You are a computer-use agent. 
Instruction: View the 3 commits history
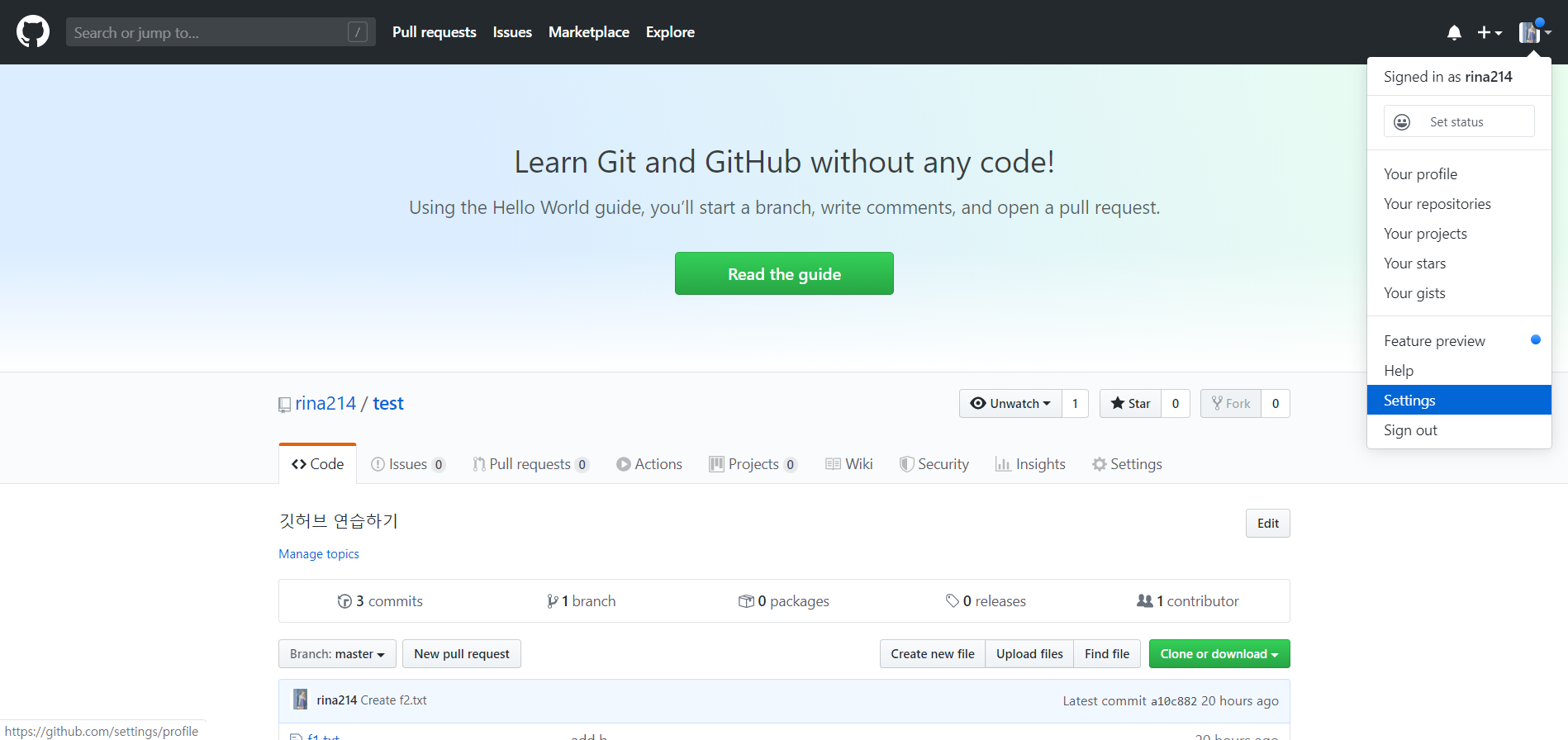(380, 601)
